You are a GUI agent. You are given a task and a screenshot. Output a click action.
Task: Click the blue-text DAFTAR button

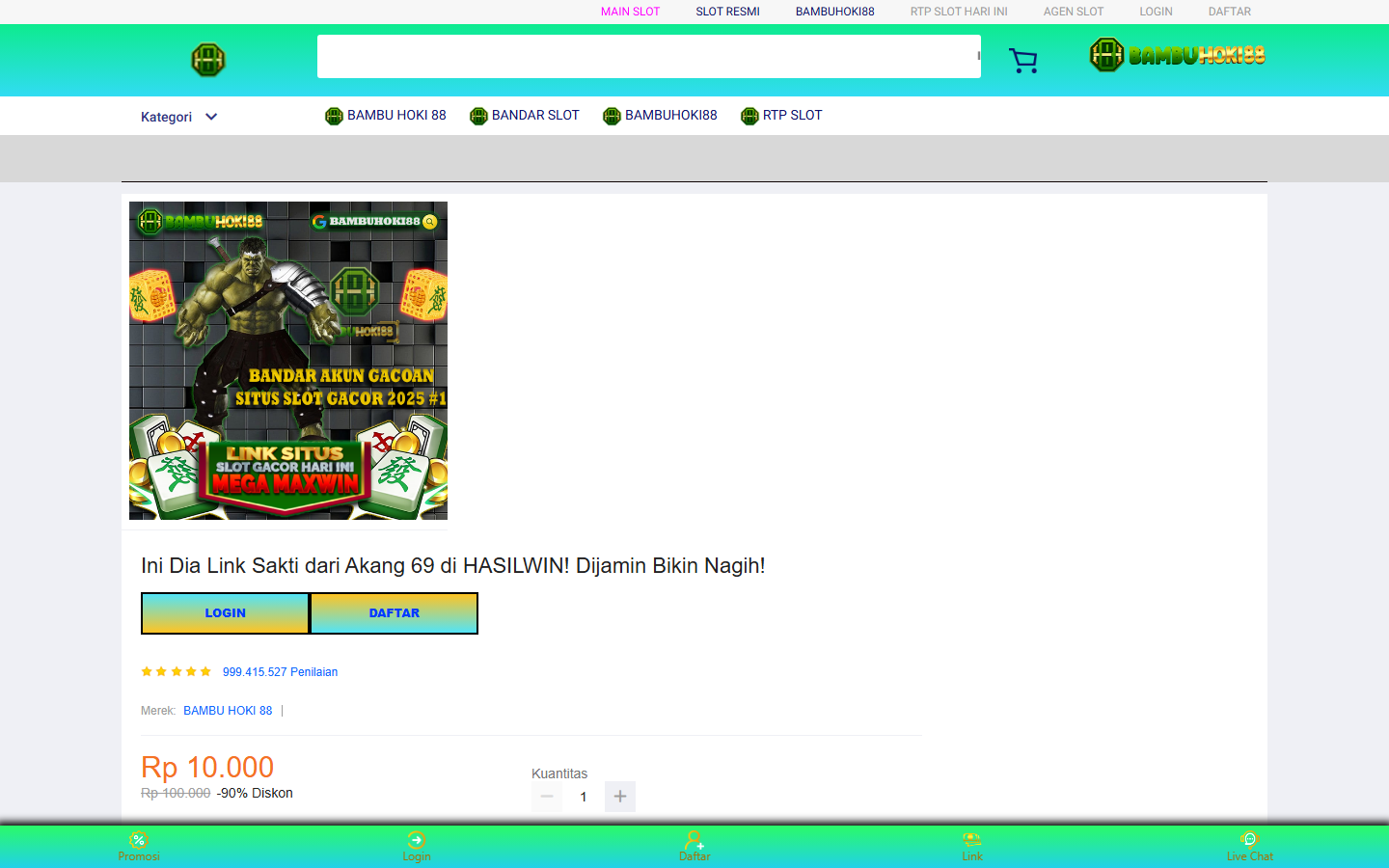click(x=395, y=613)
